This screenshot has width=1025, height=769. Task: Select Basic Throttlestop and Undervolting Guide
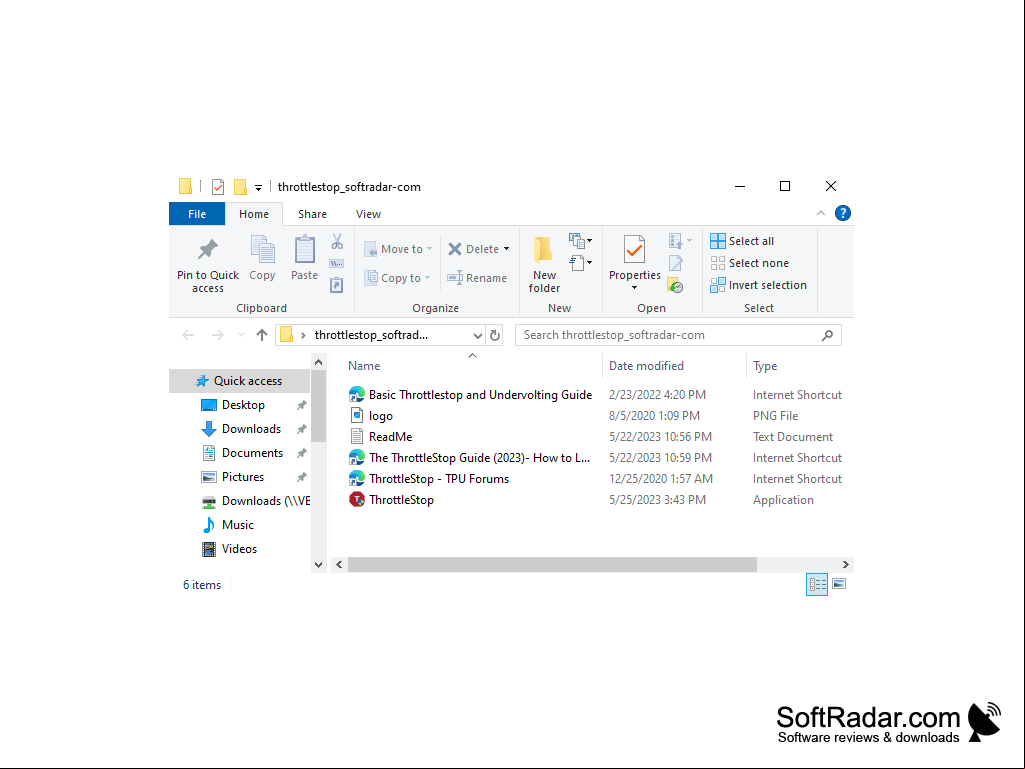click(471, 395)
